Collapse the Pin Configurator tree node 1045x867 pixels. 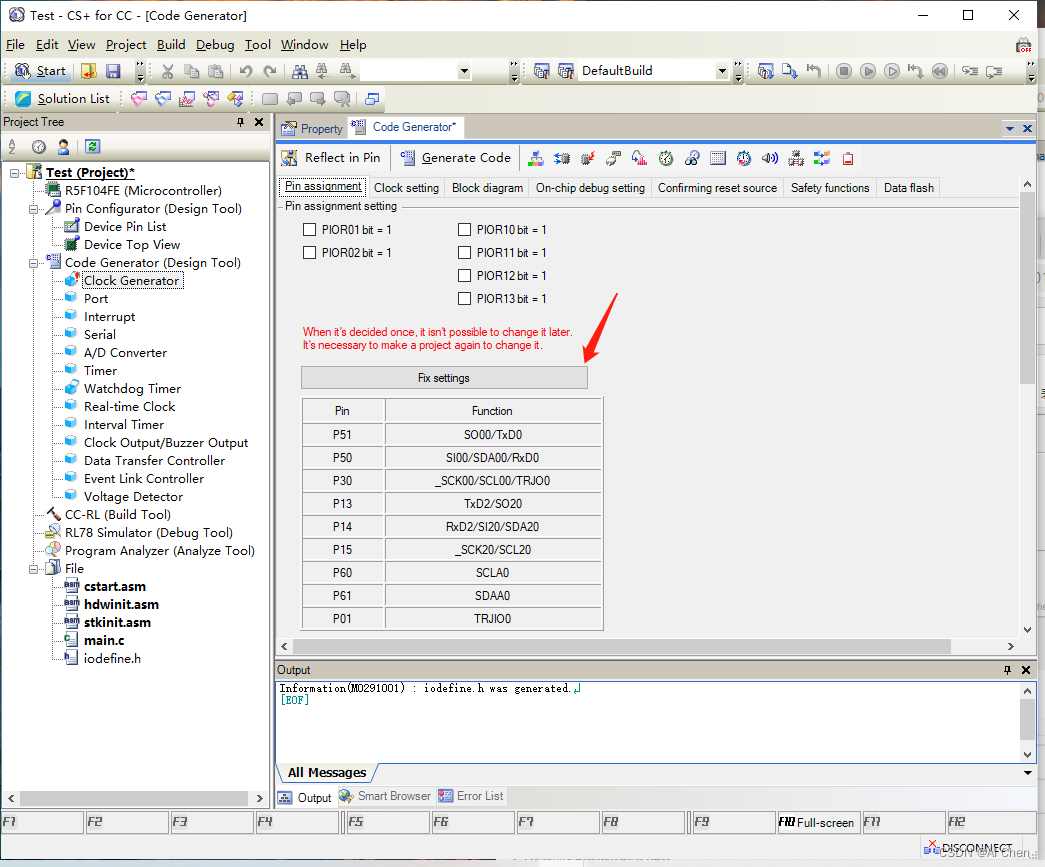[33, 209]
